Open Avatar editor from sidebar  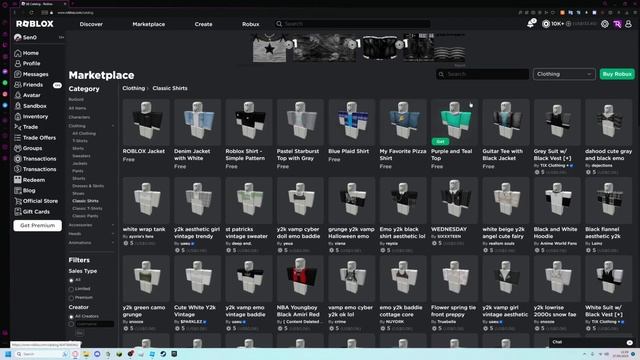[27, 96]
